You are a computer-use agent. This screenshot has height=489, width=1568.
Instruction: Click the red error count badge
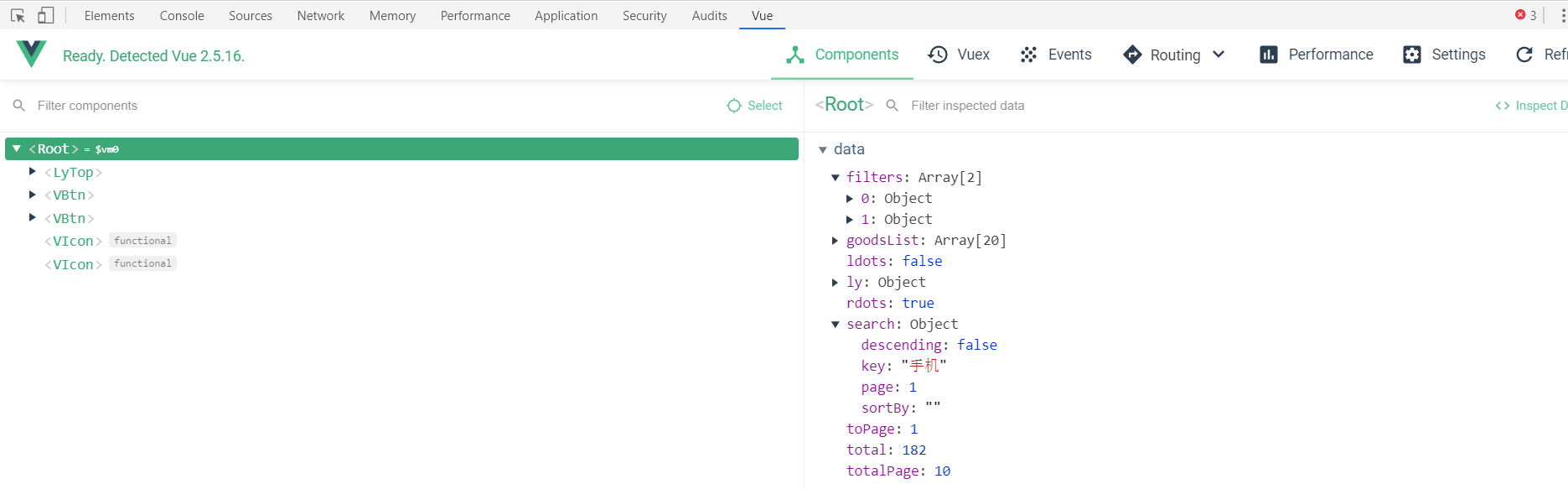tap(1525, 15)
